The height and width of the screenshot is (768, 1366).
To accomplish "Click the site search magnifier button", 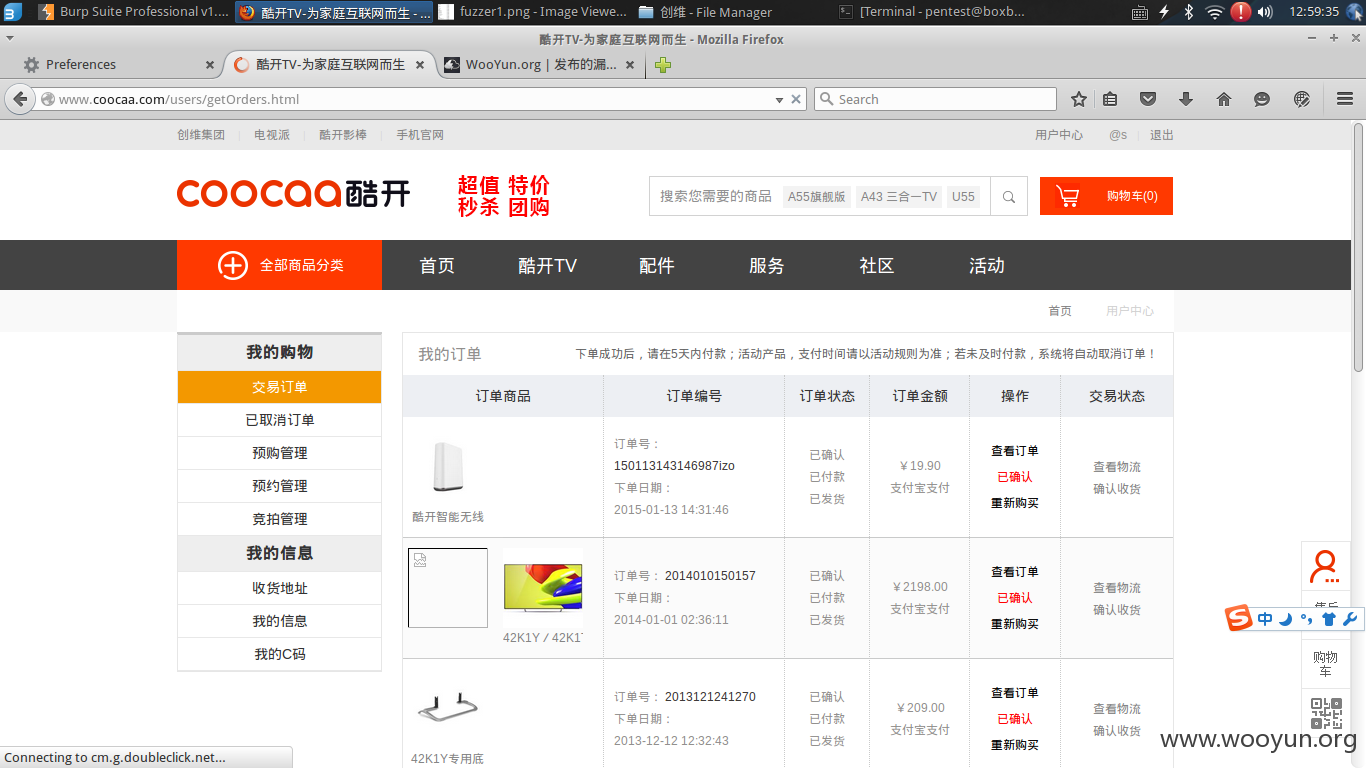I will tap(1009, 196).
